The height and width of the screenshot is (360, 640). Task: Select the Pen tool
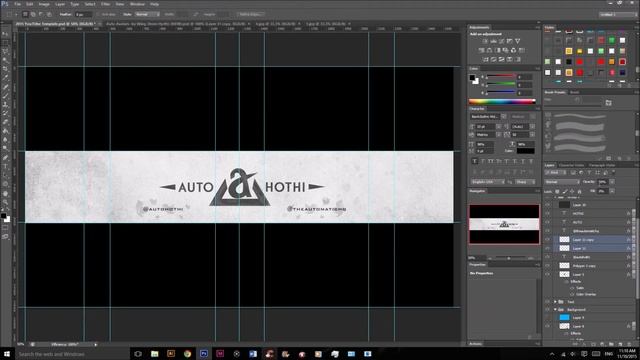point(5,158)
